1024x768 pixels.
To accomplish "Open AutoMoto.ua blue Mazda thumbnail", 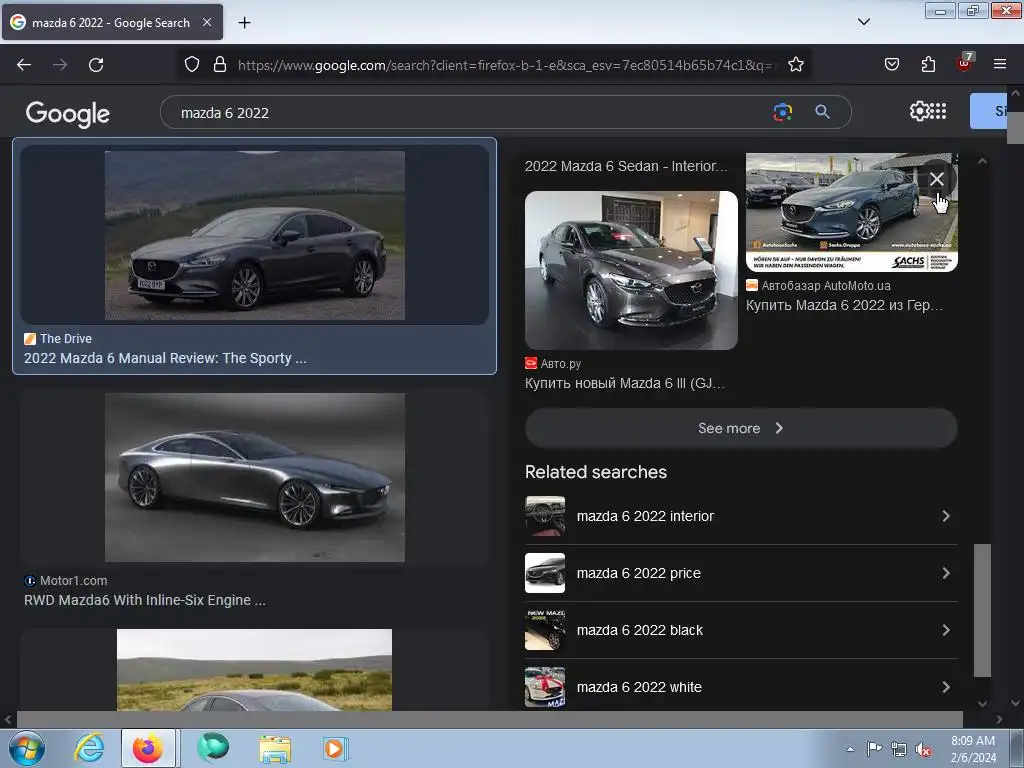I will pos(852,212).
